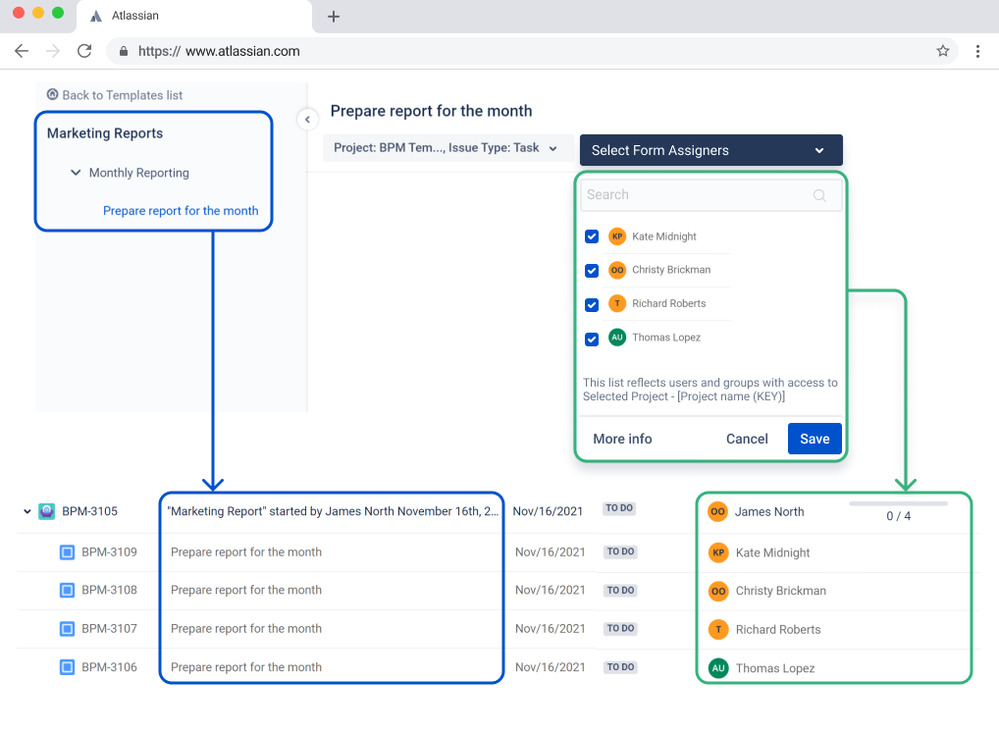Click Richard Roberts' T avatar in dropdown
The width and height of the screenshot is (999, 732).
coord(617,303)
